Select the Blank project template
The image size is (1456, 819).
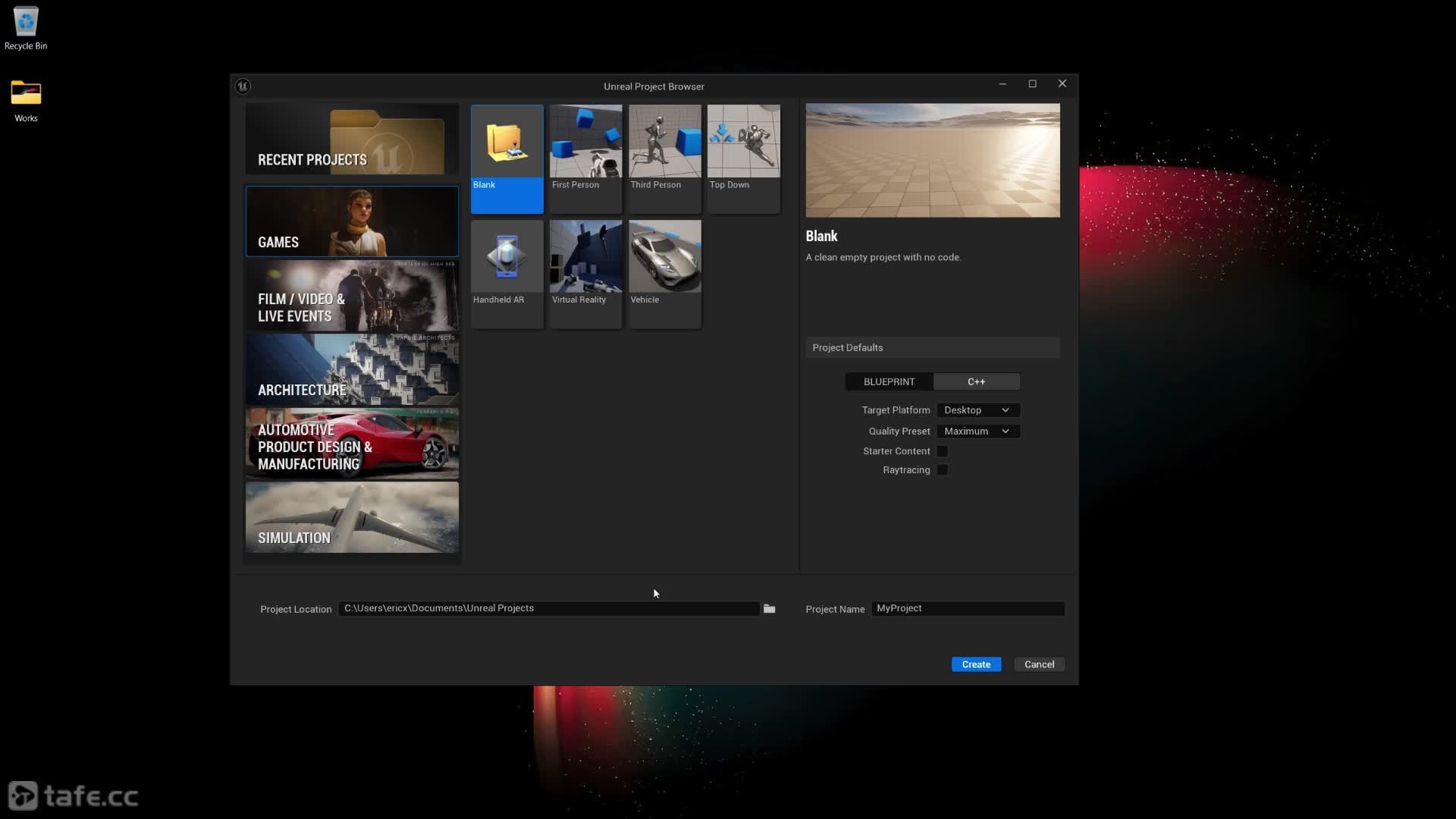pos(507,158)
